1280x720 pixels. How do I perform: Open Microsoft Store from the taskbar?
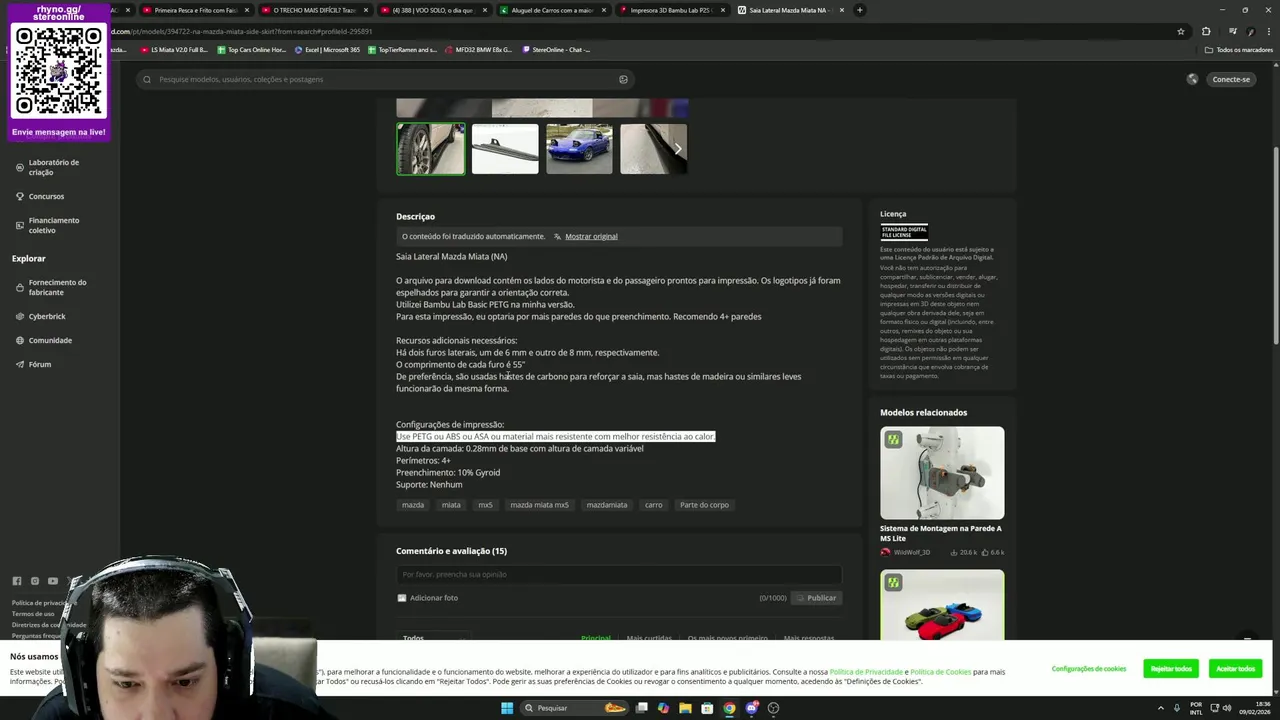(707, 708)
